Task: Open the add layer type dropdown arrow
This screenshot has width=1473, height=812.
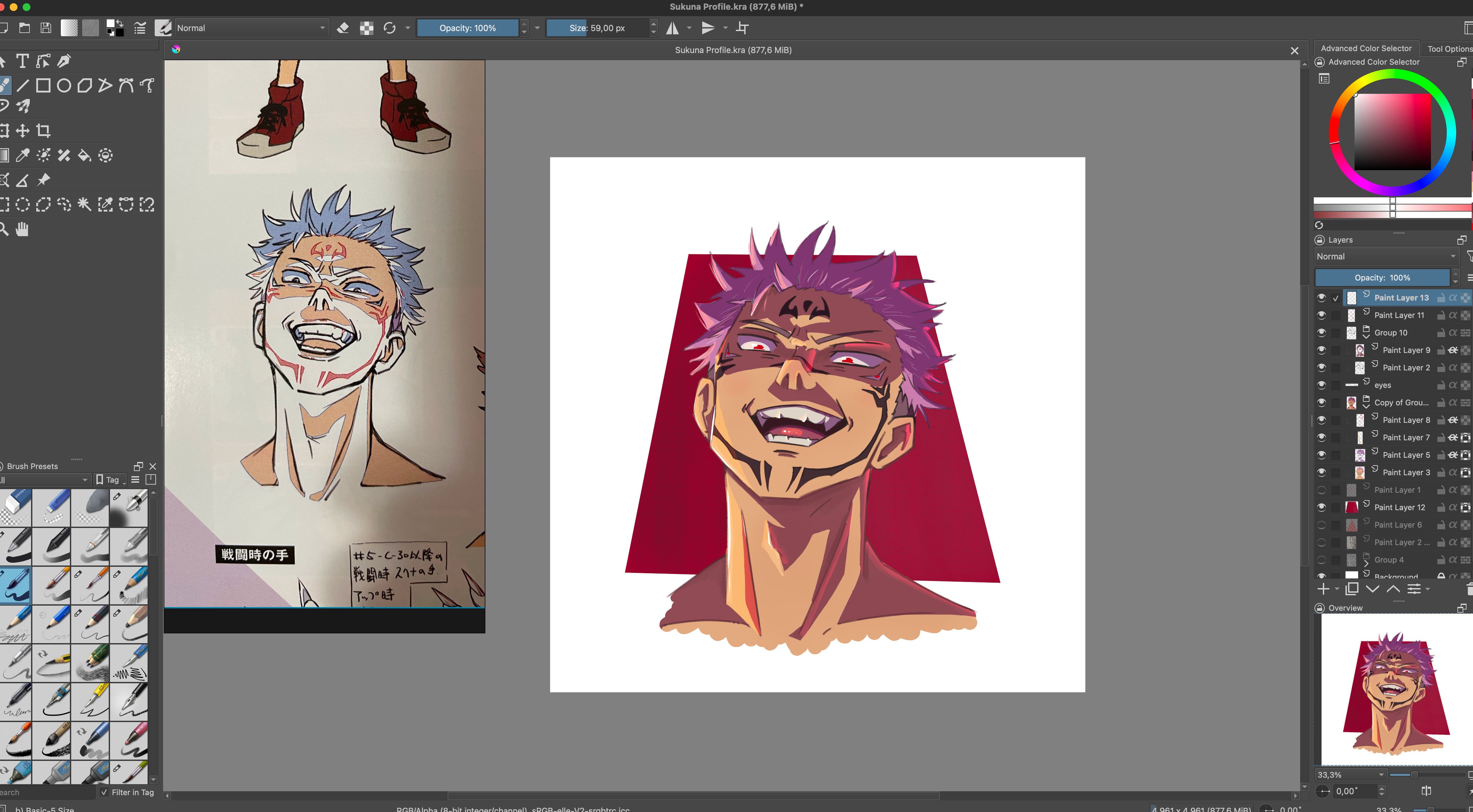Action: point(1337,589)
